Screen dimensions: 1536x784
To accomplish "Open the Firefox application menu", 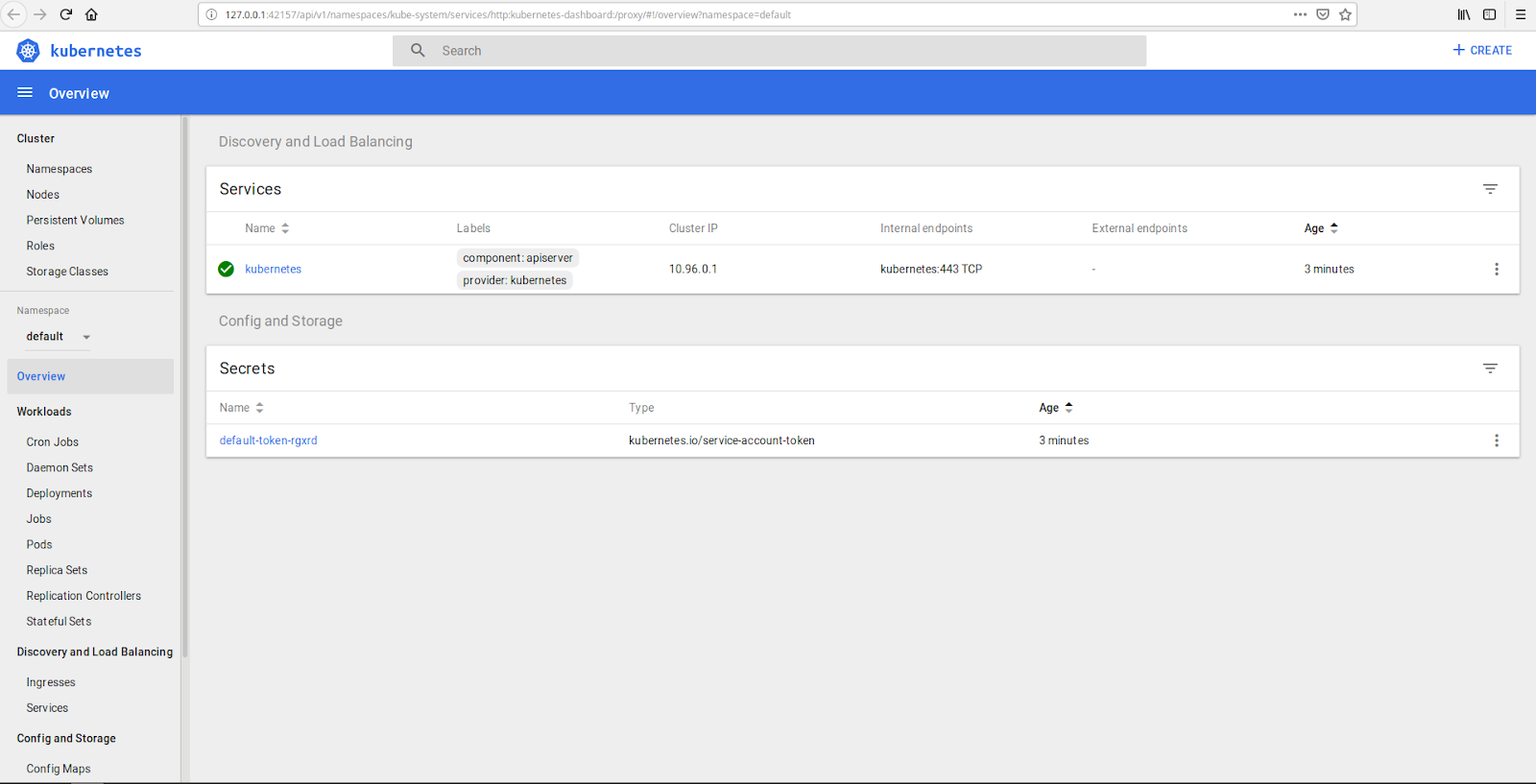I will (x=1520, y=14).
